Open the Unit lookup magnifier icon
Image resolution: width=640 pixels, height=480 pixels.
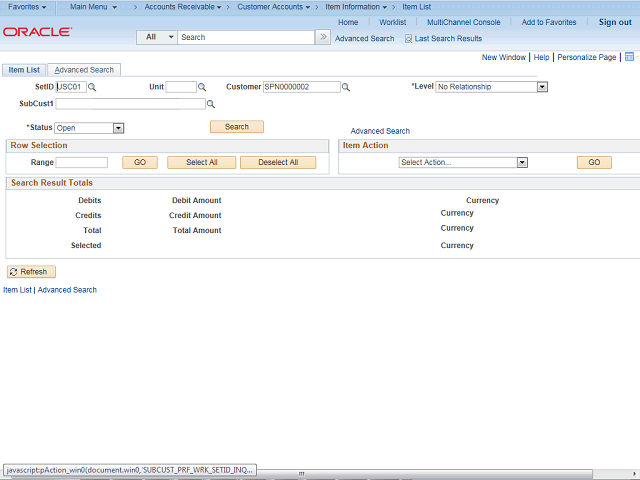pos(202,87)
